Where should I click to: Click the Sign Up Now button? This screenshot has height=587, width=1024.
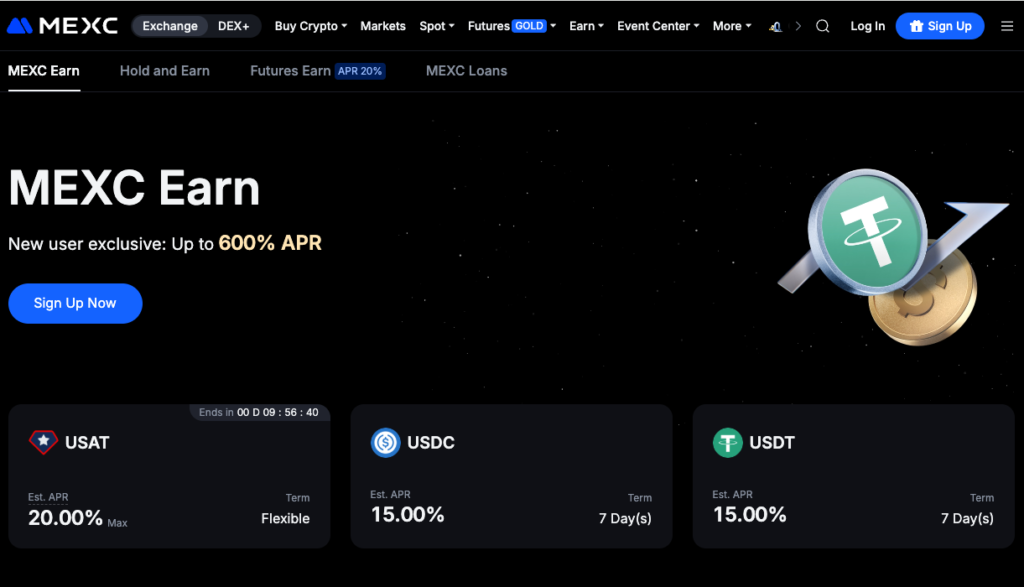75,303
